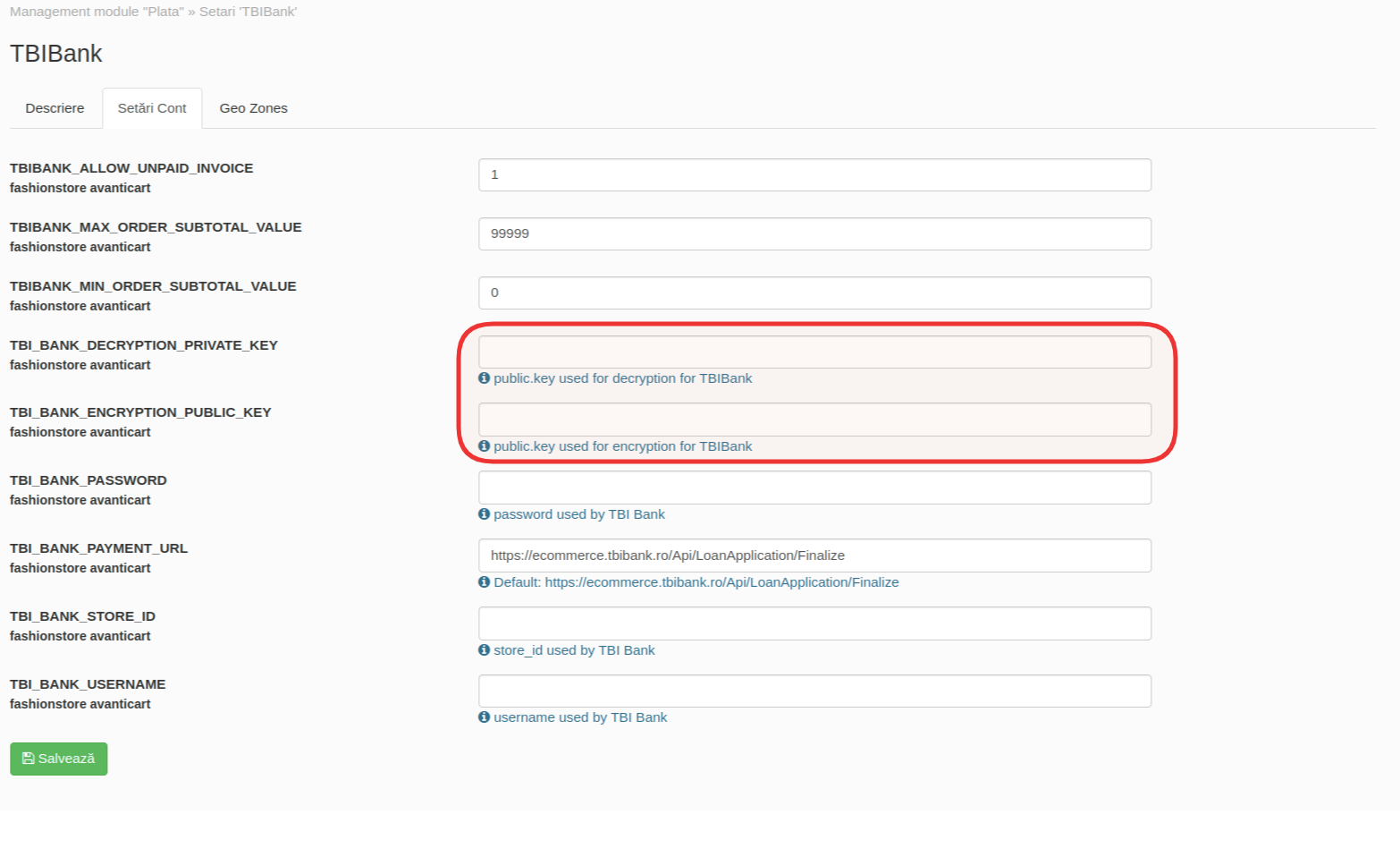Image resolution: width=1400 pixels, height=848 pixels.
Task: Click the TBIBank page heading
Action: tap(56, 54)
